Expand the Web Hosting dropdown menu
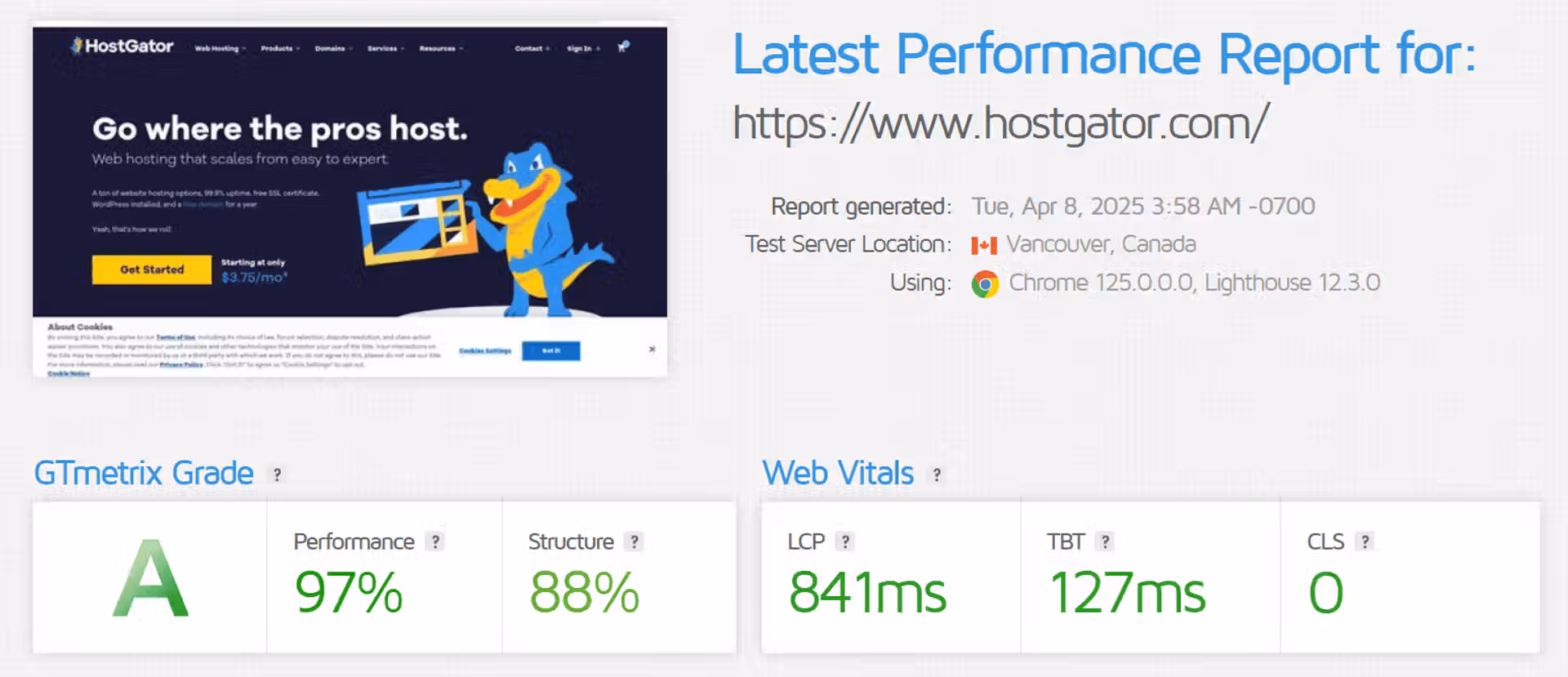The height and width of the screenshot is (677, 1568). [220, 49]
